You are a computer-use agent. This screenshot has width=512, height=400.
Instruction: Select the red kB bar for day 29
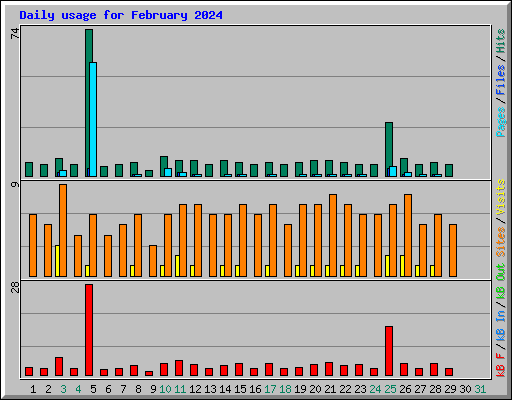tap(449, 372)
